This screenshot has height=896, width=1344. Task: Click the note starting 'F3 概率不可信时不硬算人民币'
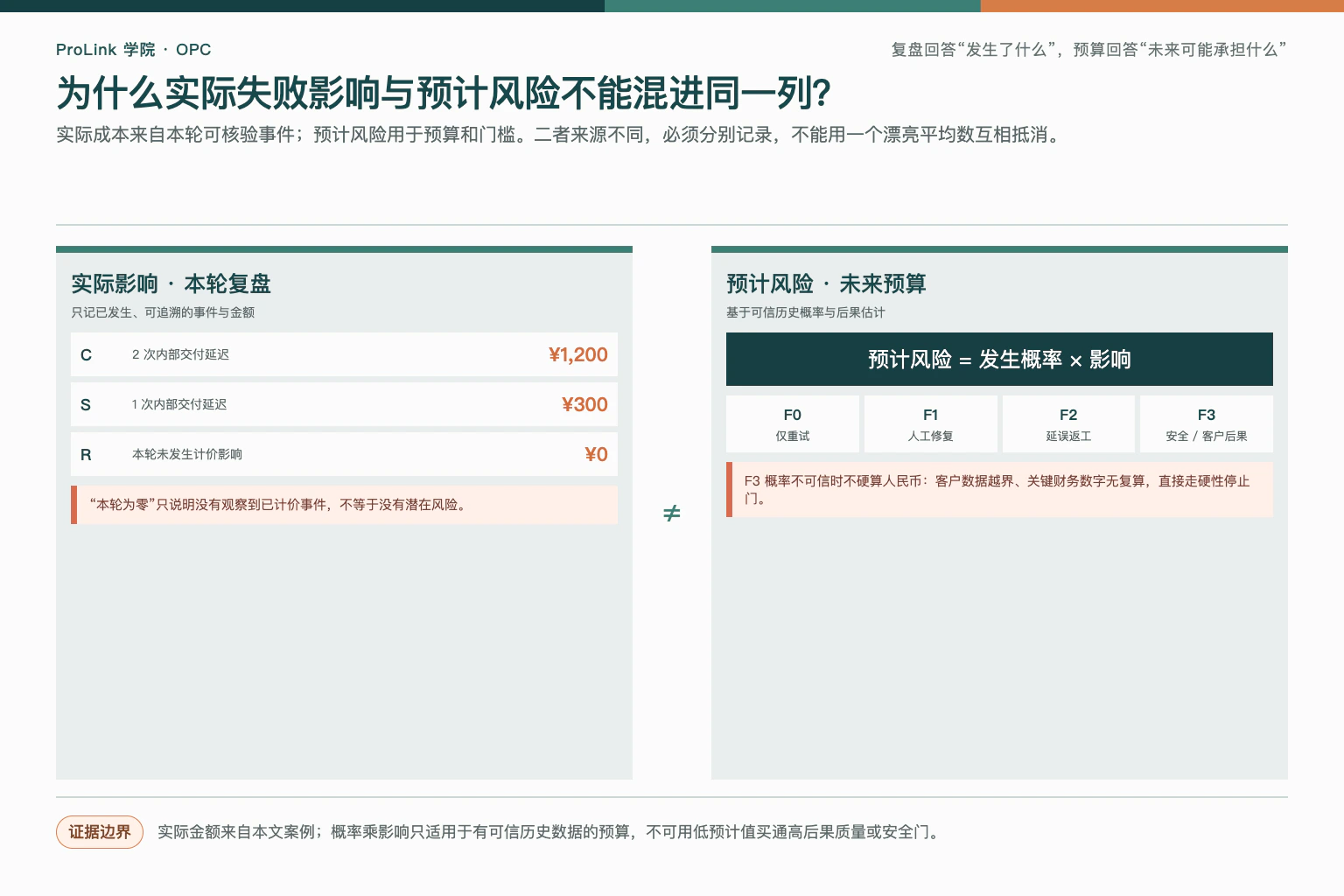coord(999,490)
